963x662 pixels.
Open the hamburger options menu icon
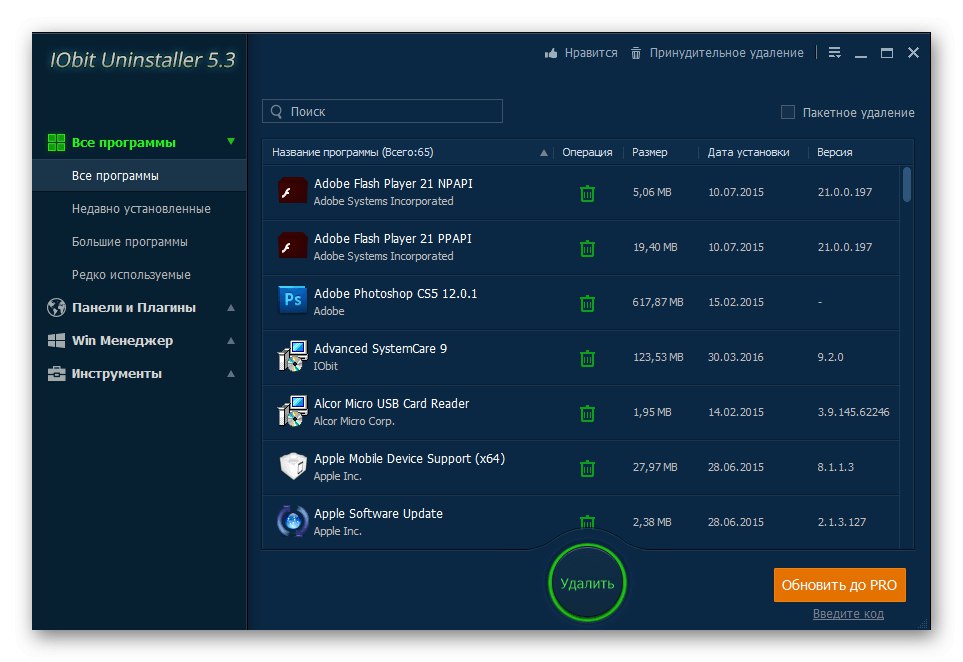834,53
